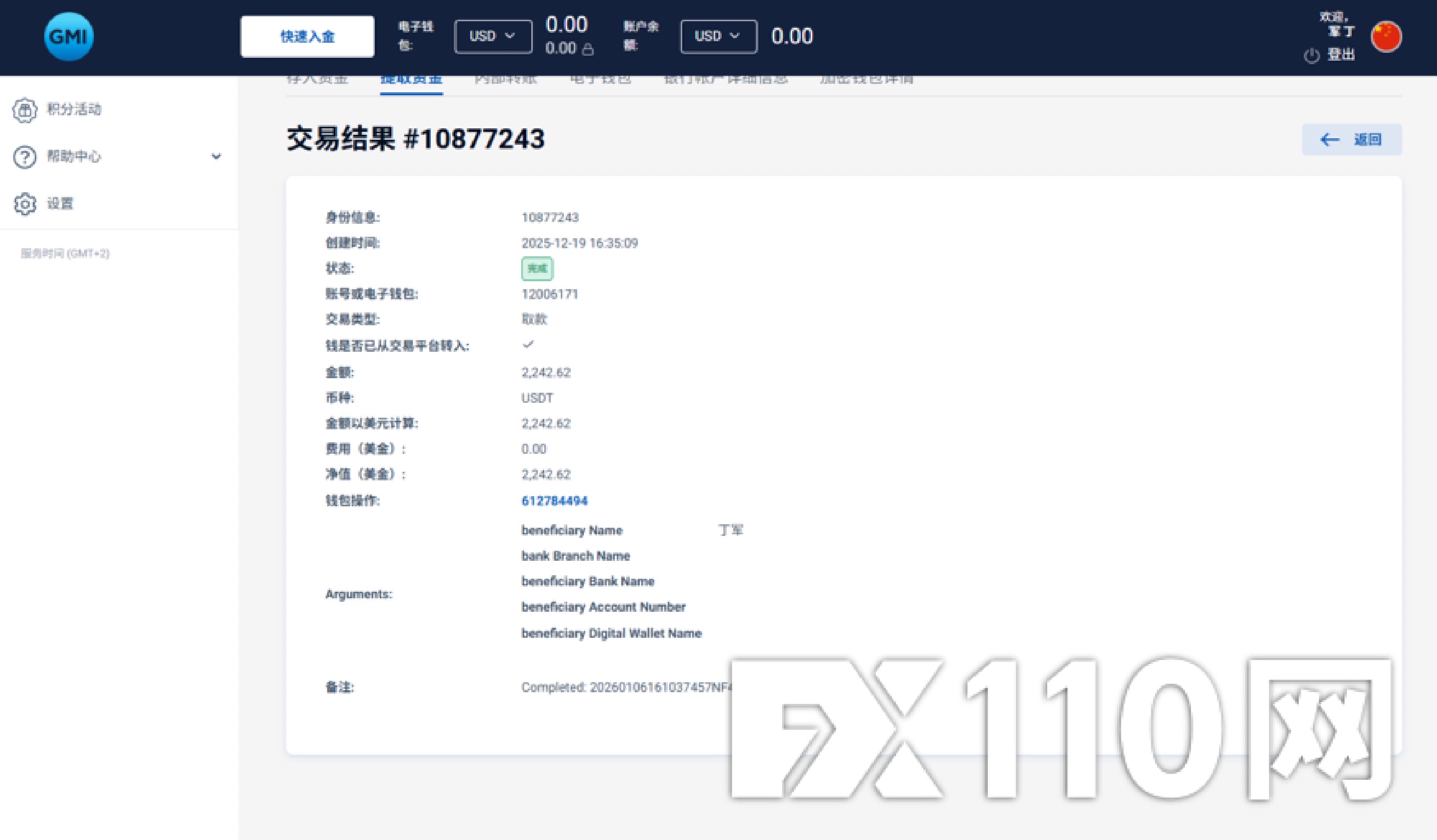Click the 登出 logout text

point(1341,55)
